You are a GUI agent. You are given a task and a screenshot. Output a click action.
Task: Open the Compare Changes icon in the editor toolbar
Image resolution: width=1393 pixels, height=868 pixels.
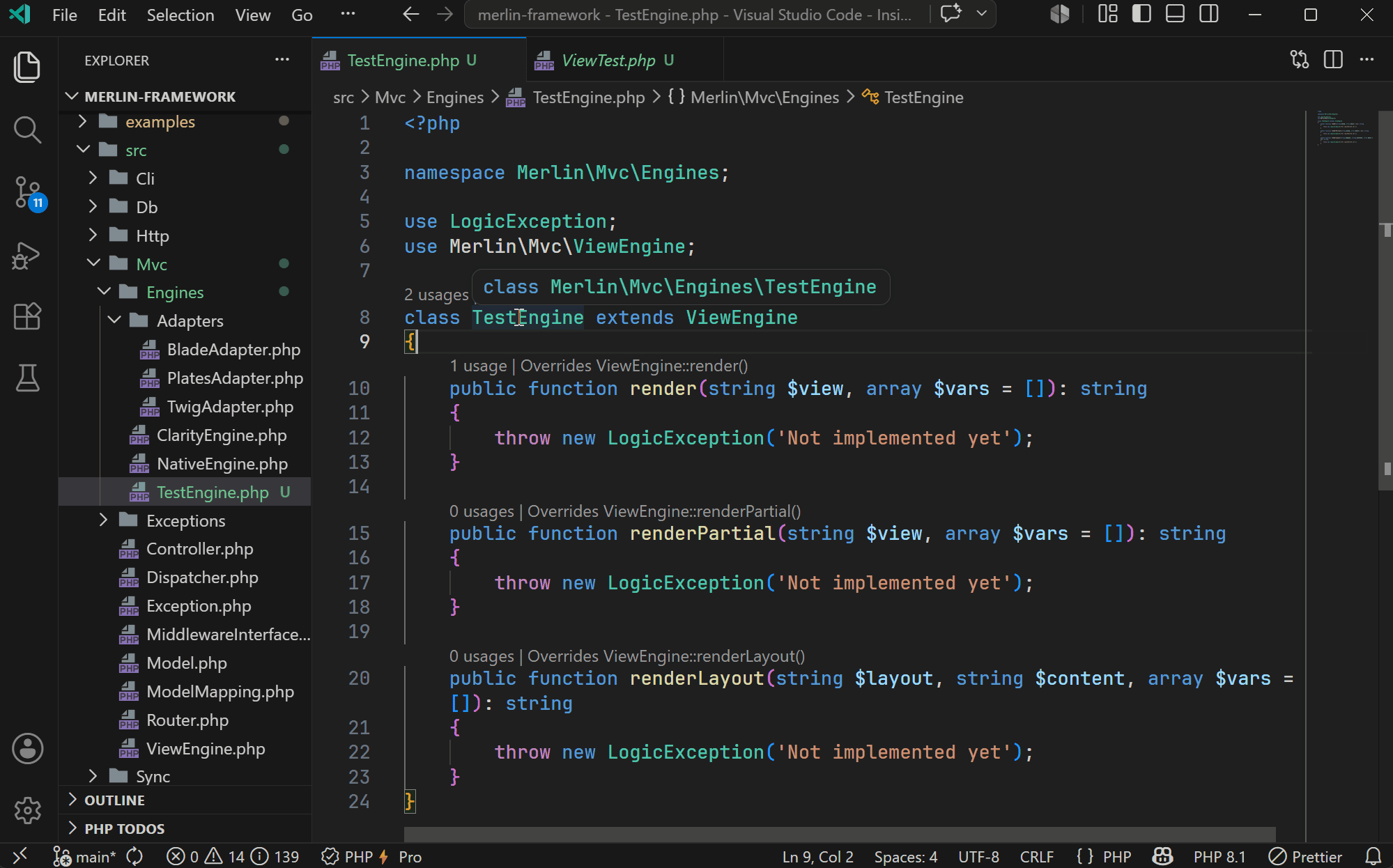pos(1300,60)
